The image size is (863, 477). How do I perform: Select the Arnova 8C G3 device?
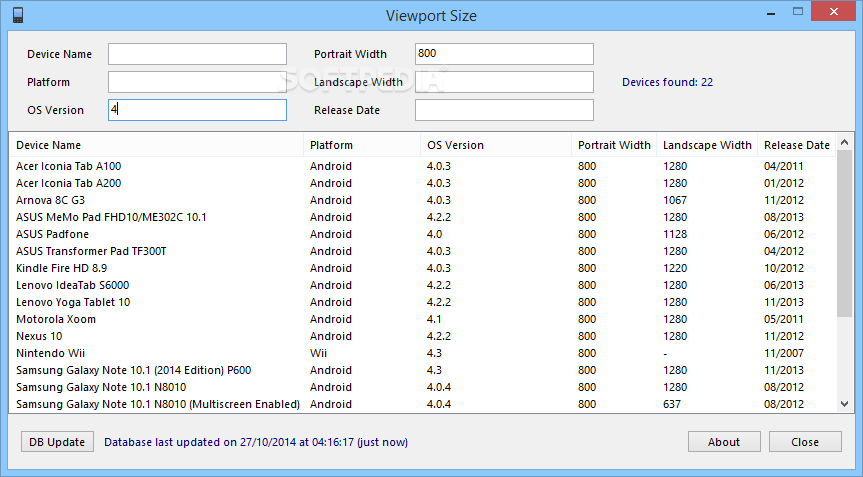(423, 200)
